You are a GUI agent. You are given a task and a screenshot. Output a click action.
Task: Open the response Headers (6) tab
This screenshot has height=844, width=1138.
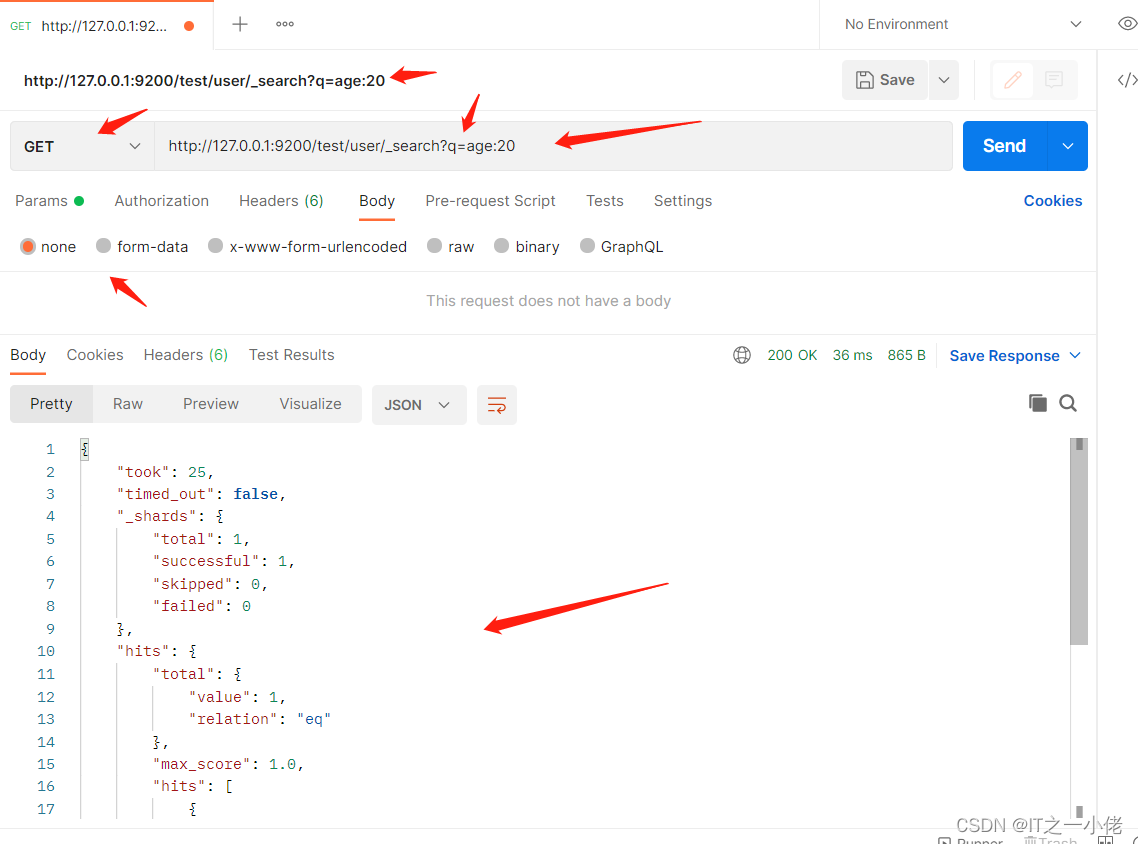(x=186, y=355)
